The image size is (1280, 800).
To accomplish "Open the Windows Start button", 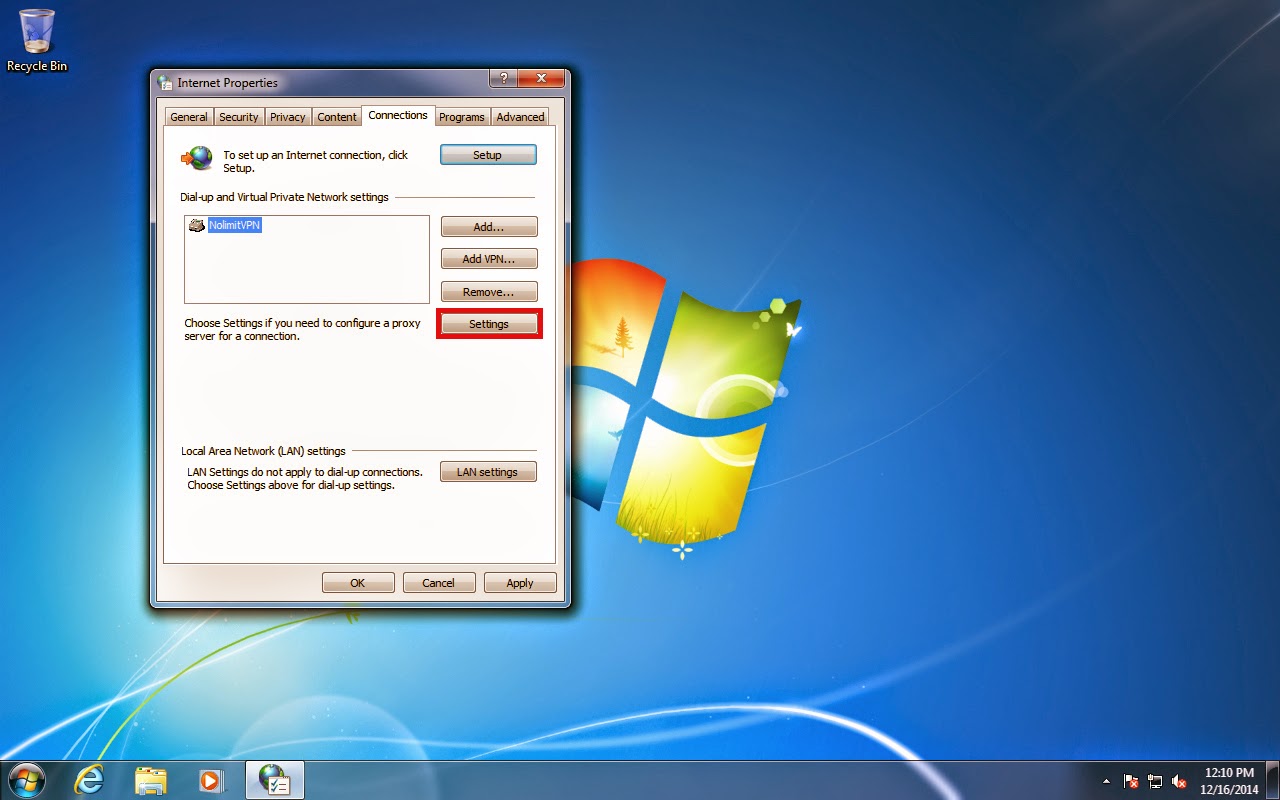I will coord(27,780).
